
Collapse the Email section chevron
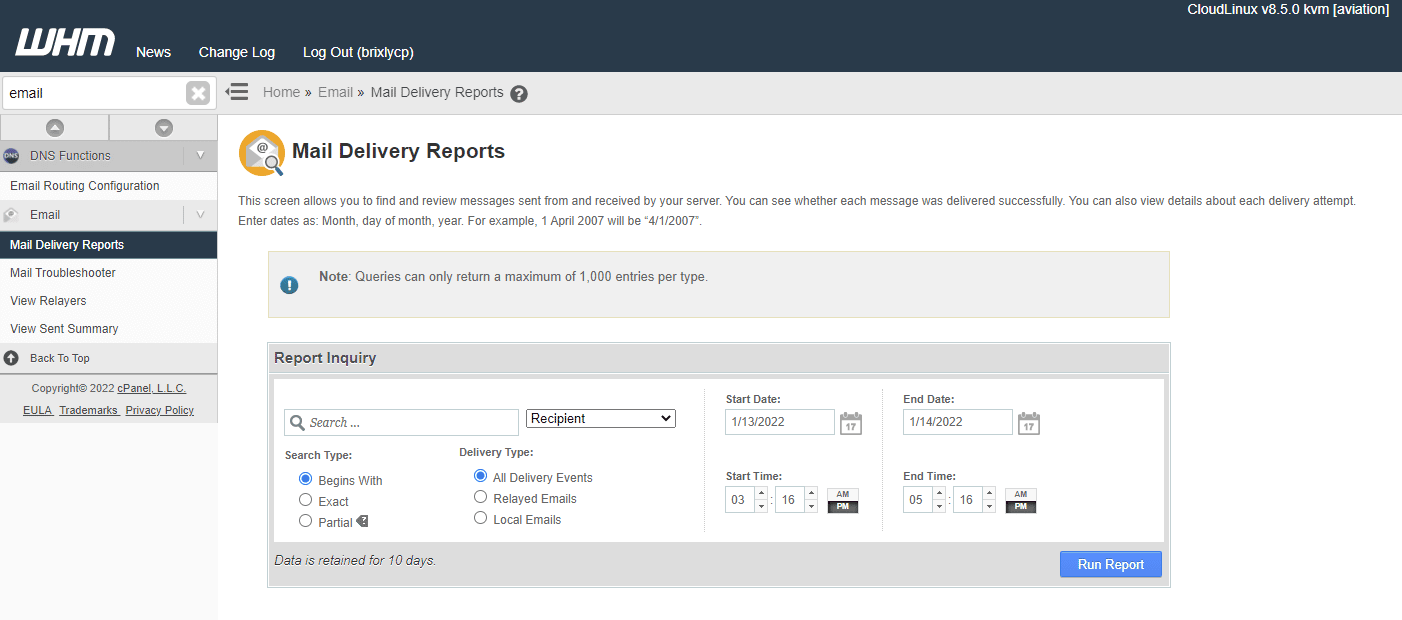200,215
